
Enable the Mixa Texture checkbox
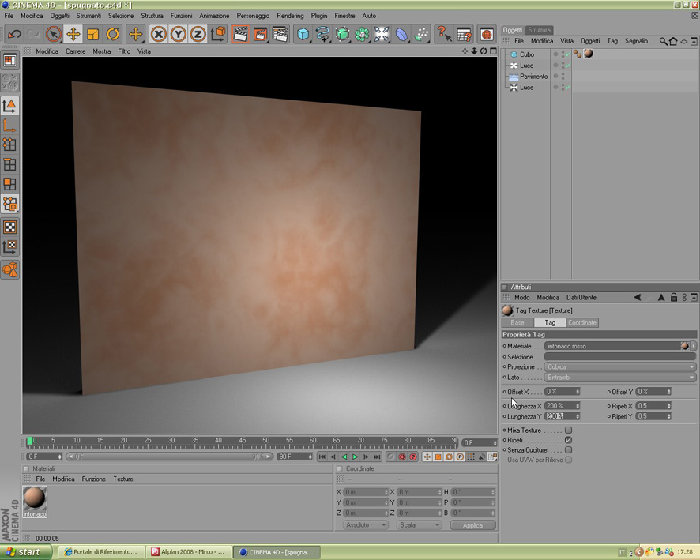[568, 430]
